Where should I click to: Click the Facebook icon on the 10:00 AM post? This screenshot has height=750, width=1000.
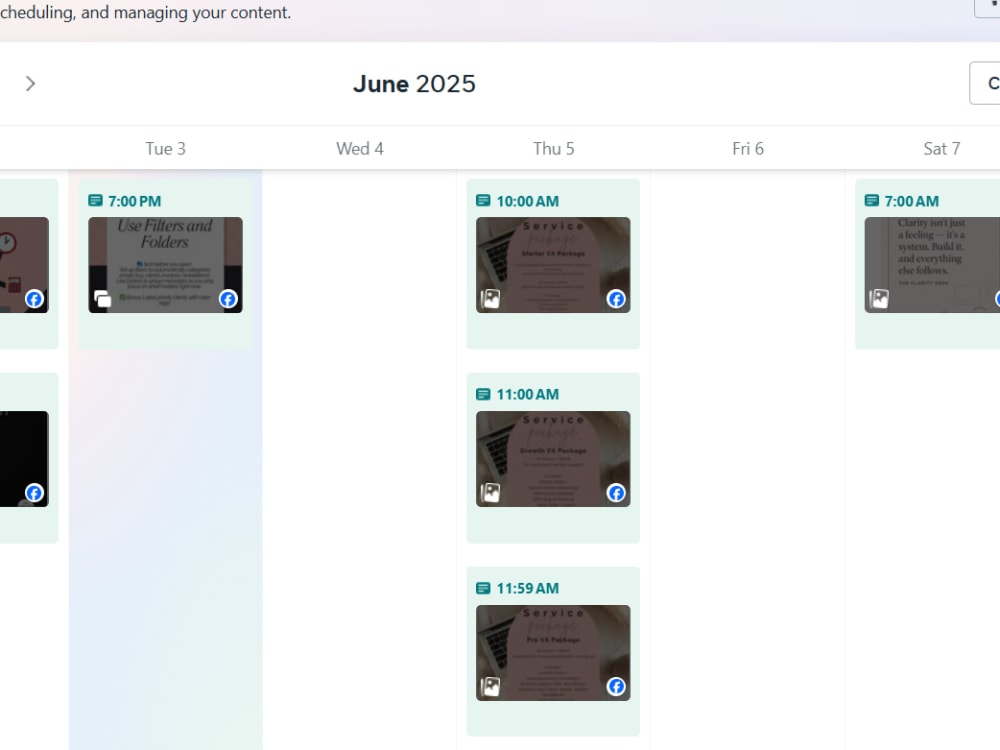pos(616,298)
